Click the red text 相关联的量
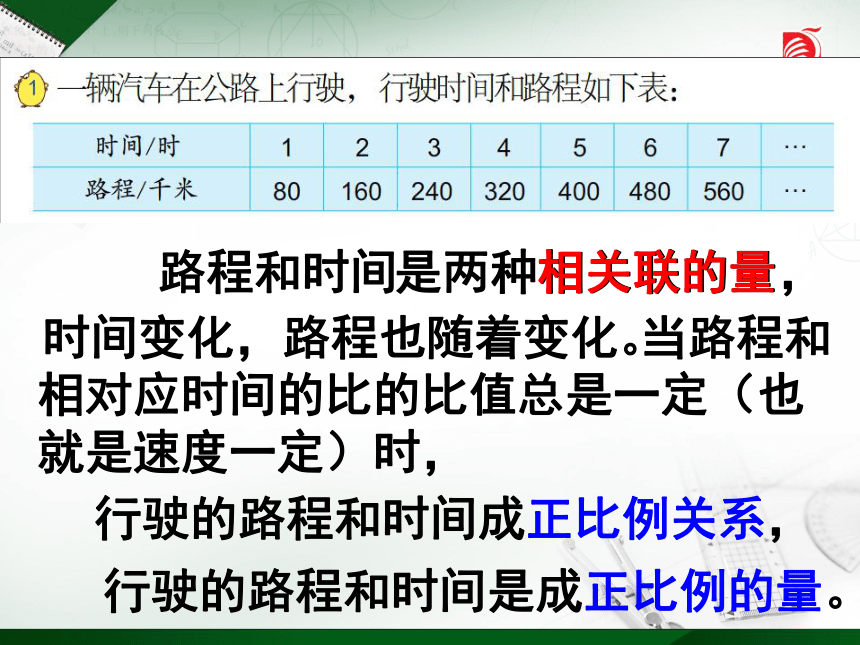Viewport: 860px width, 645px height. 657,271
